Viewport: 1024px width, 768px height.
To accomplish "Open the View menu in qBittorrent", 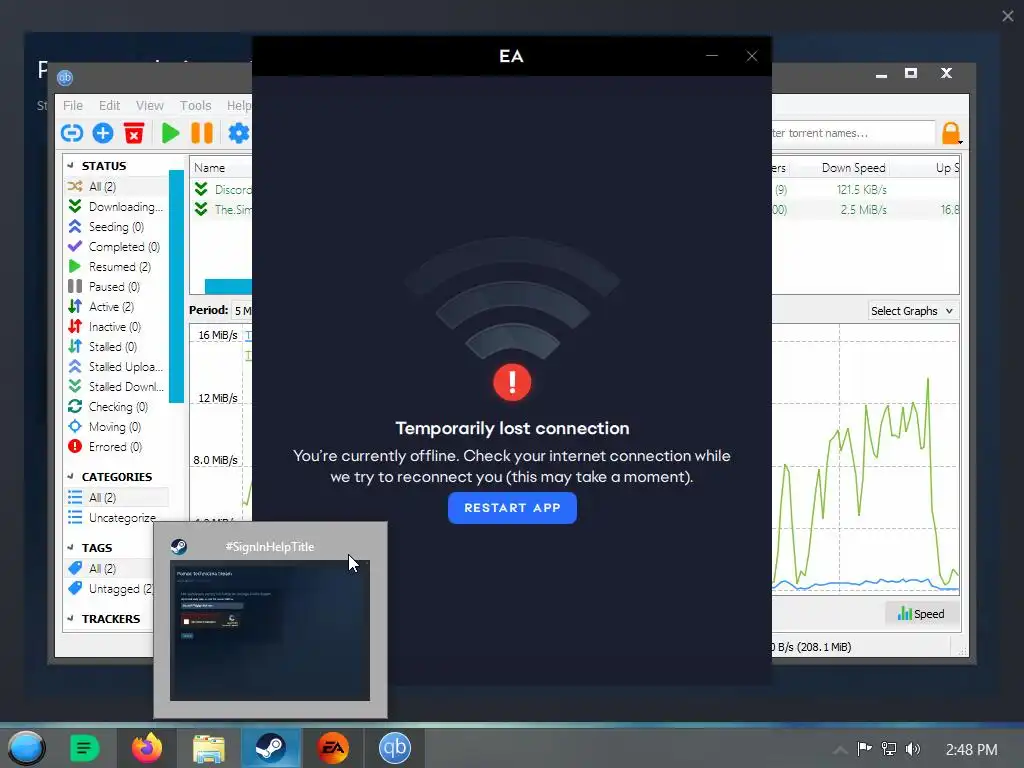I will tap(150, 105).
